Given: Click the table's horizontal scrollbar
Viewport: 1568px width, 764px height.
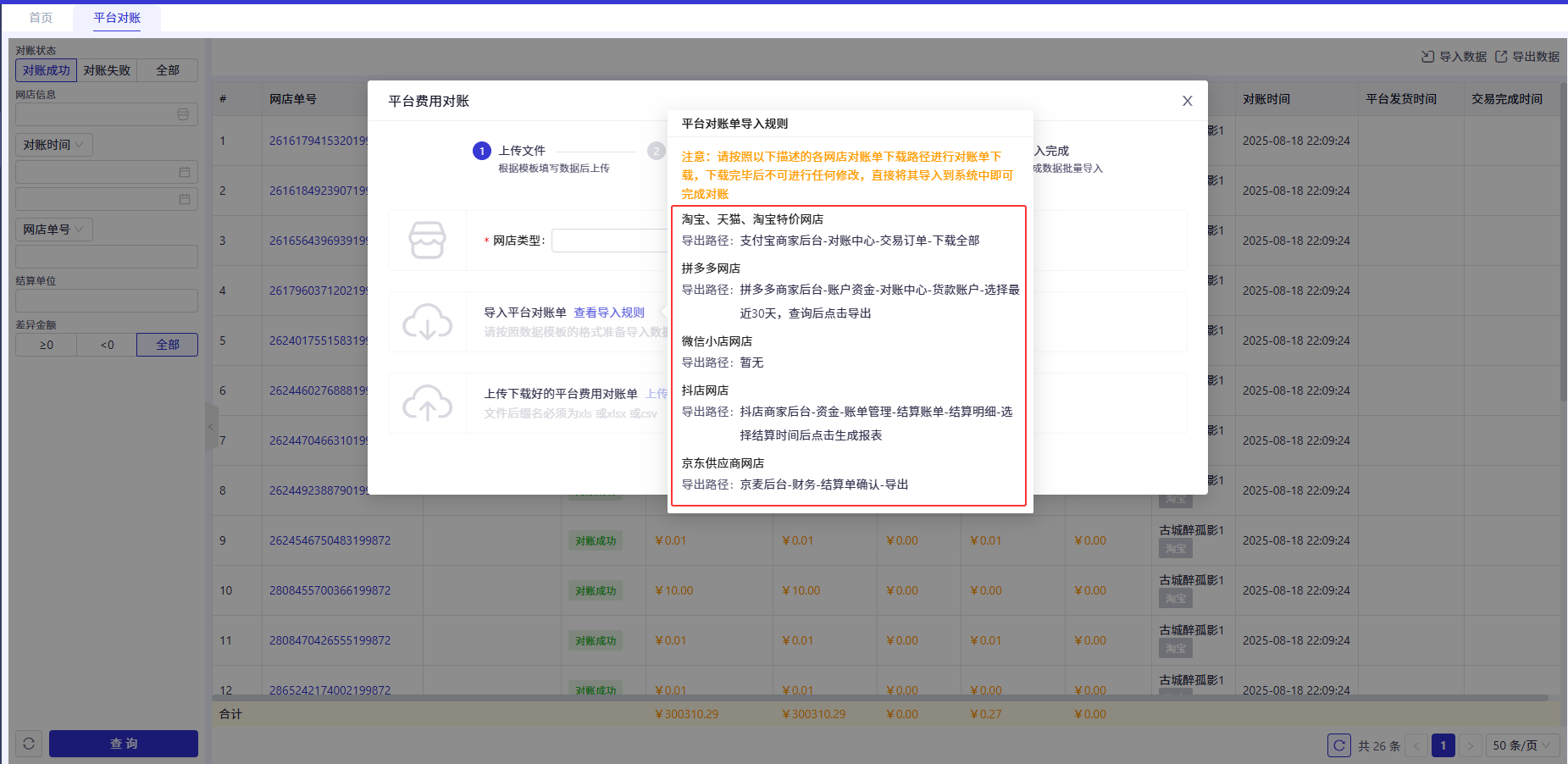Looking at the screenshot, I should pyautogui.click(x=879, y=698).
